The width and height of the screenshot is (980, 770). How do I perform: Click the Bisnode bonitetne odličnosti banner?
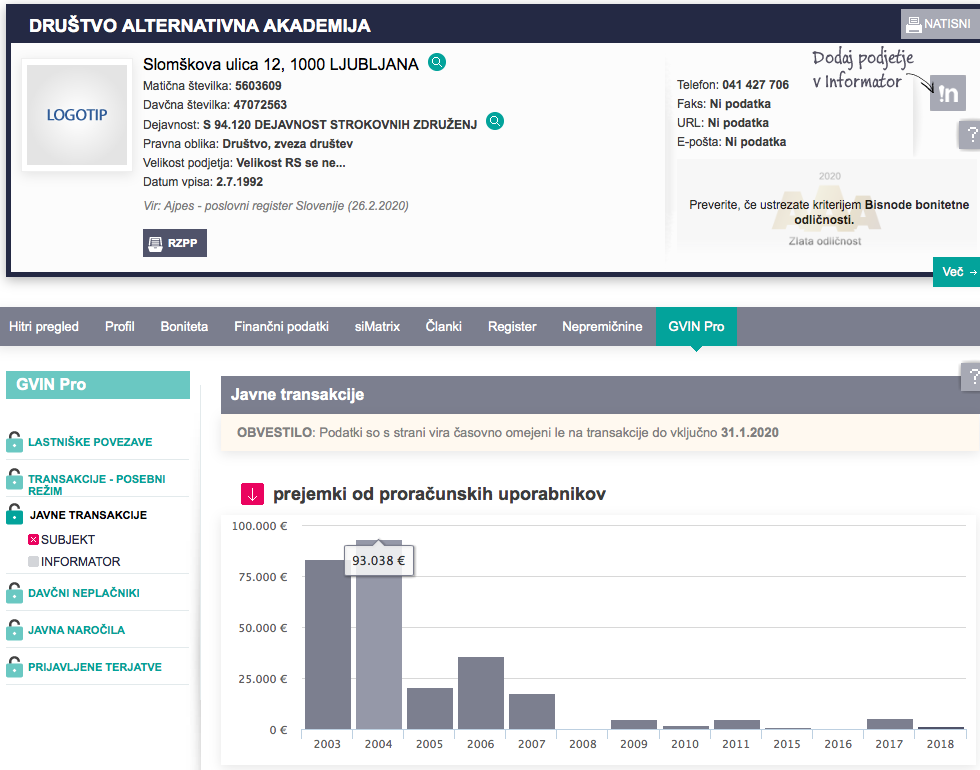[x=826, y=206]
